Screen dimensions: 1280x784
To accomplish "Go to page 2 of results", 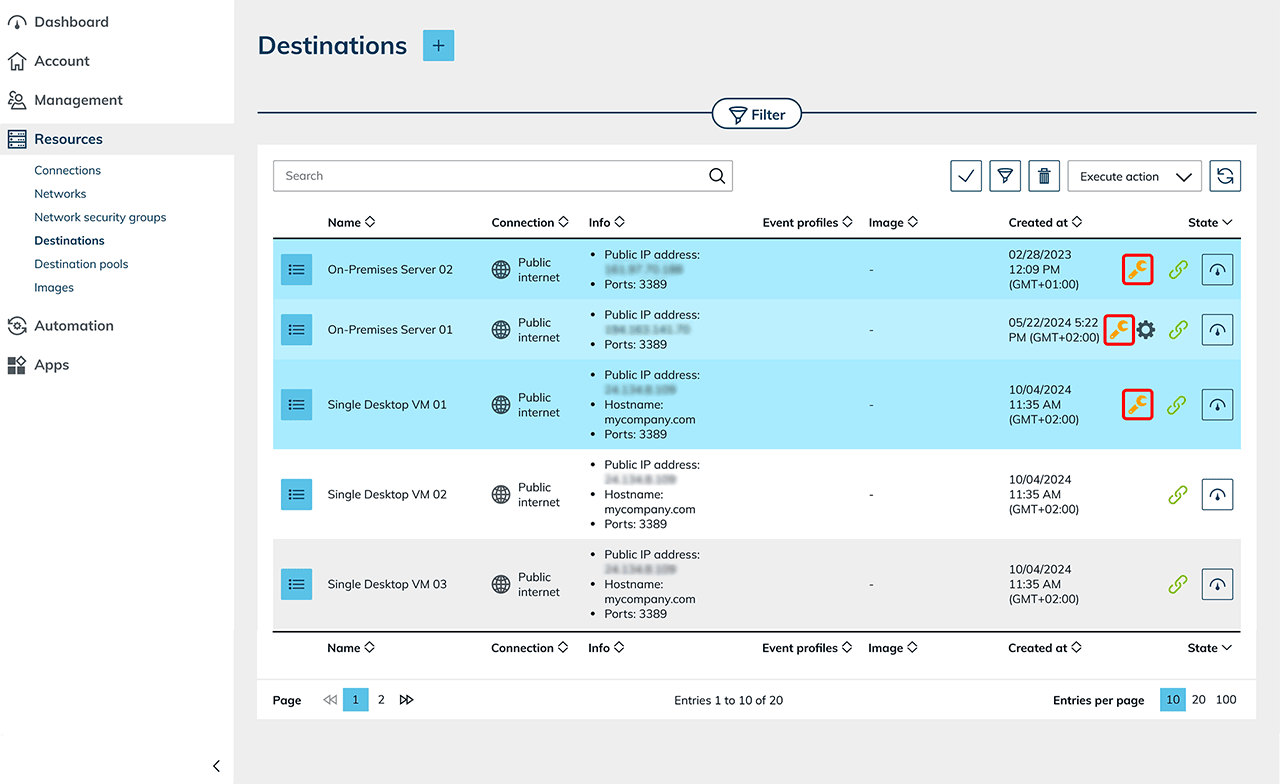I will pyautogui.click(x=381, y=700).
